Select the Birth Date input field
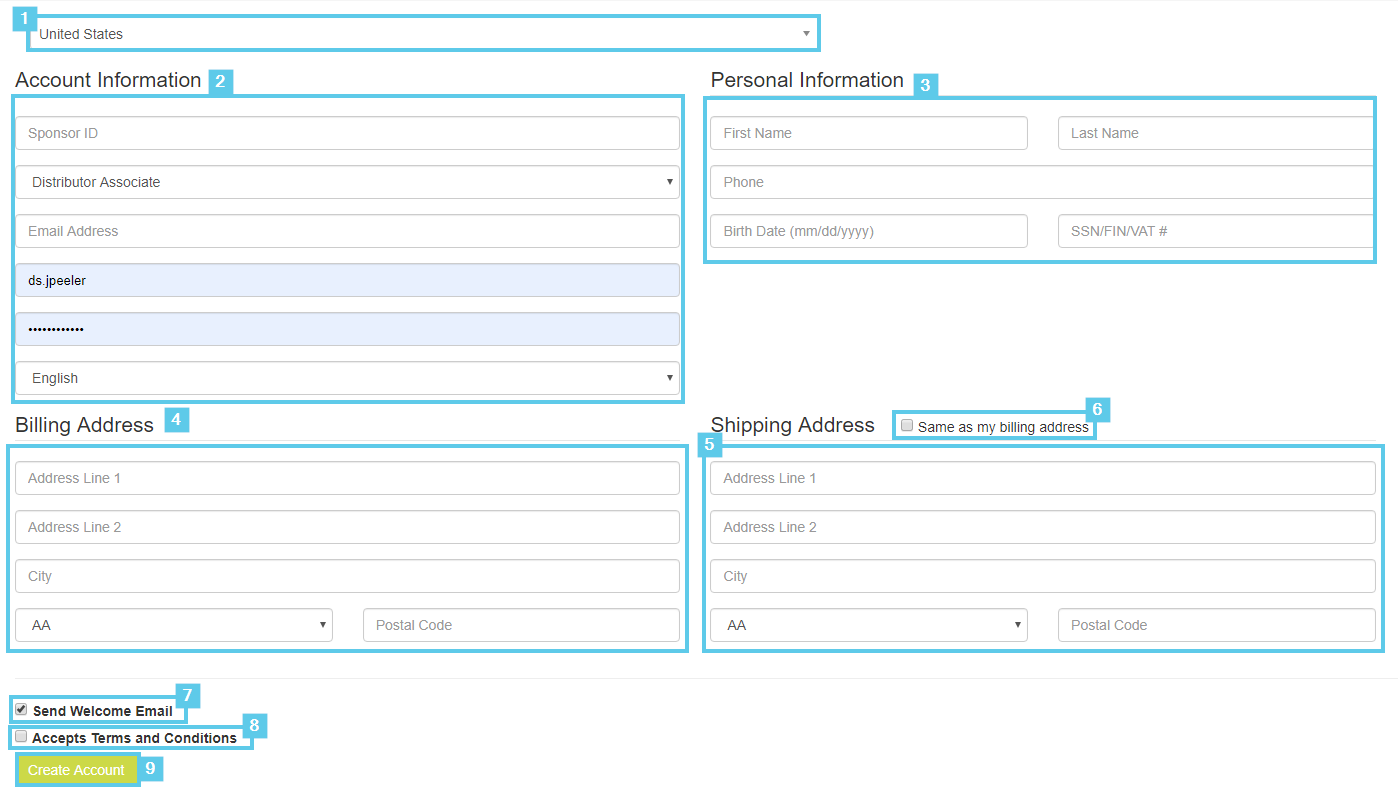The height and width of the screenshot is (801, 1398). pyautogui.click(x=868, y=231)
